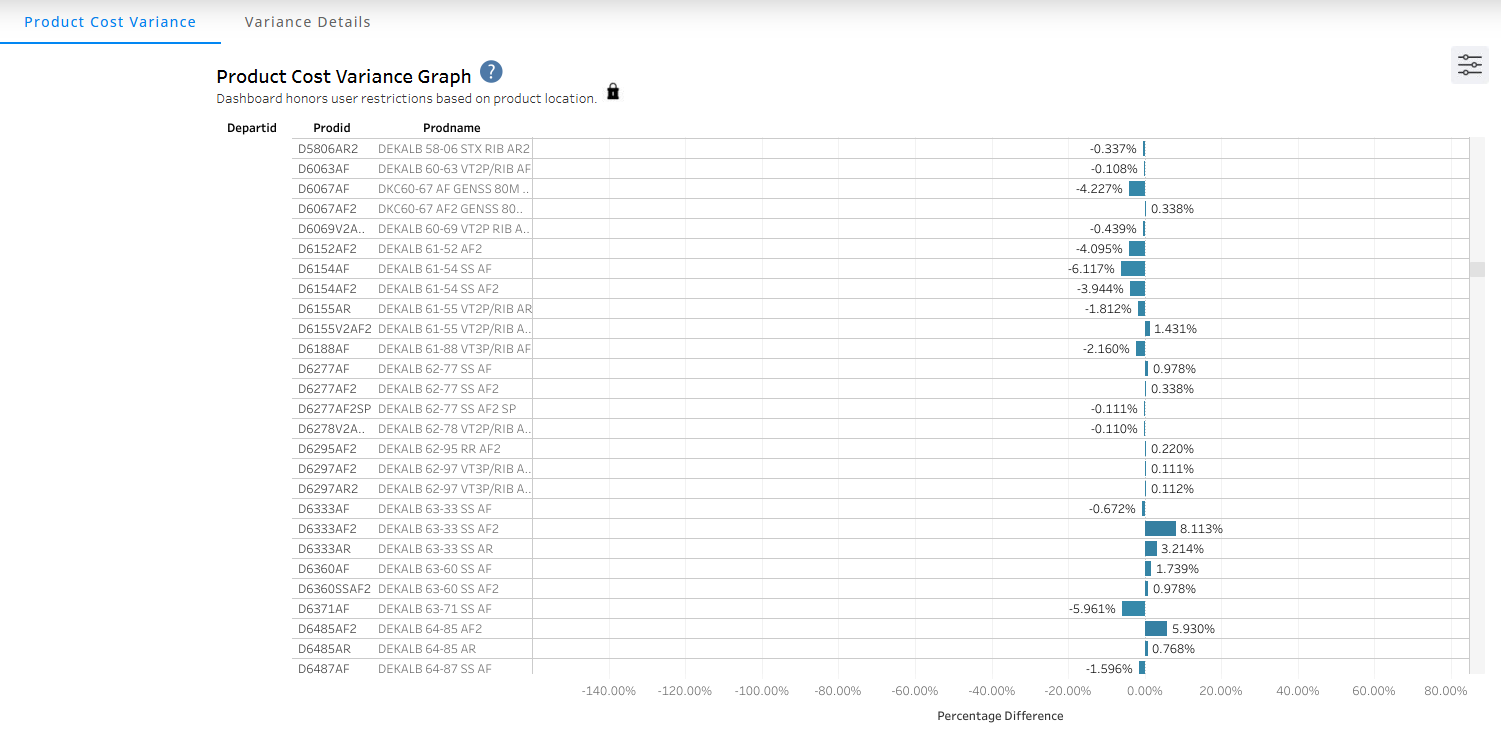Click the vertical scrollbar thumb of the chart
This screenshot has width=1501, height=734.
(x=1477, y=269)
